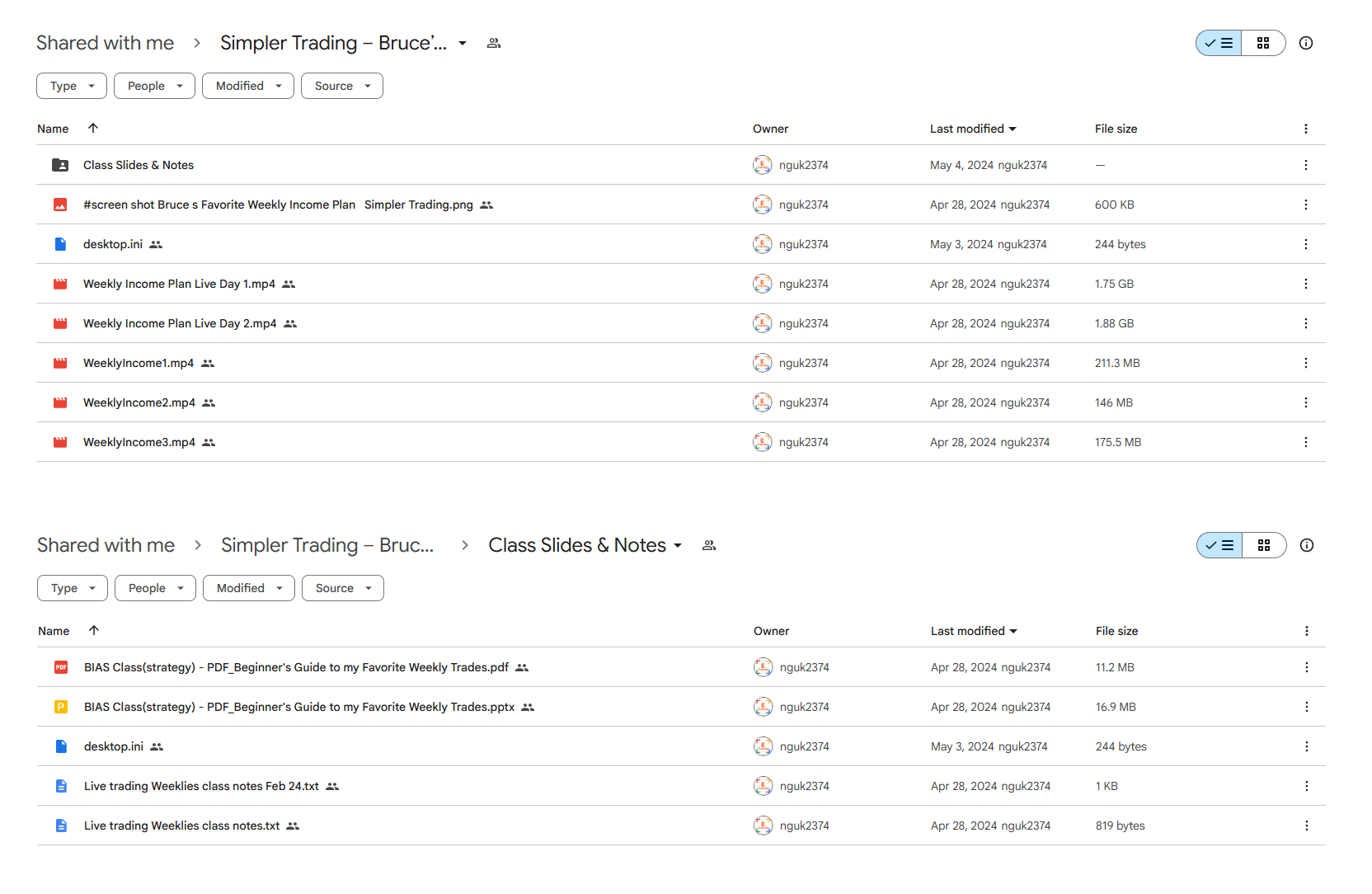Screen dimensions: 1372x894
Task: Open the People filter dropdown in the top view
Action: 154,86
